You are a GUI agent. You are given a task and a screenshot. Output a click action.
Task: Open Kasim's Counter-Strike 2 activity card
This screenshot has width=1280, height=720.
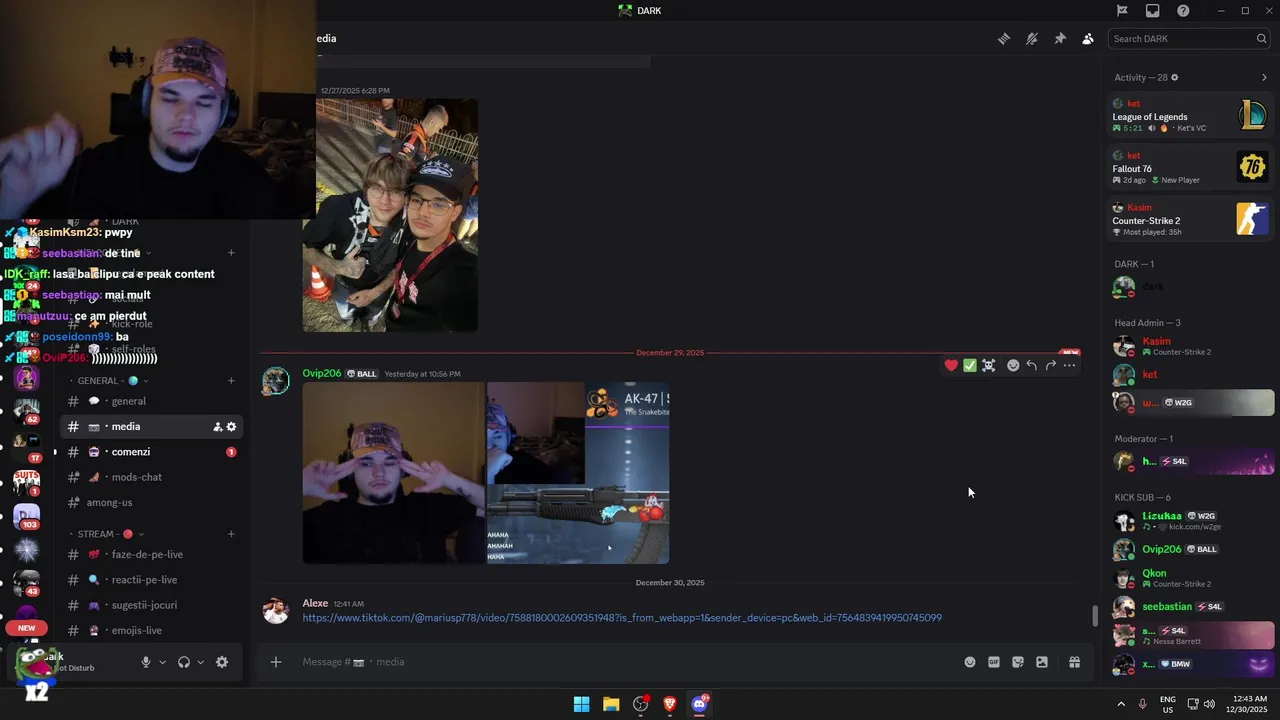[1189, 219]
